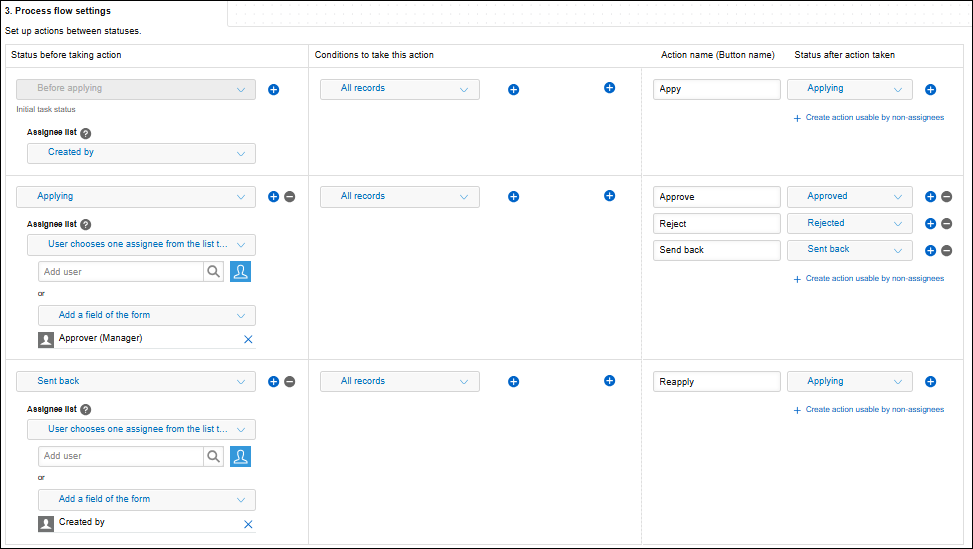Expand Created by assignee dropdown under Before applying
The image size is (973, 549).
click(x=141, y=153)
